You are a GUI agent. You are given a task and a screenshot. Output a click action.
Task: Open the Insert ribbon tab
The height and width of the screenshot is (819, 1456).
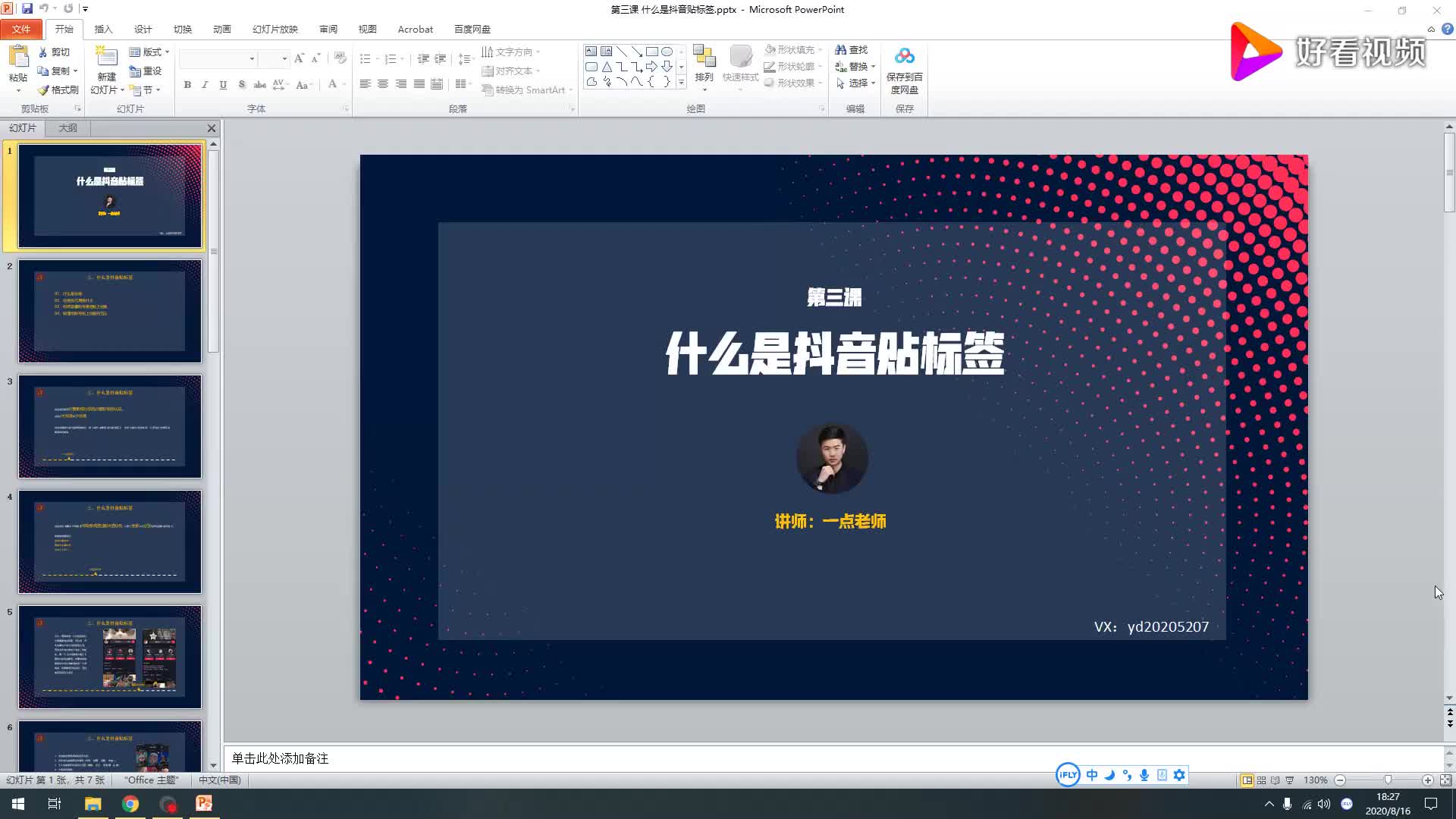(103, 29)
